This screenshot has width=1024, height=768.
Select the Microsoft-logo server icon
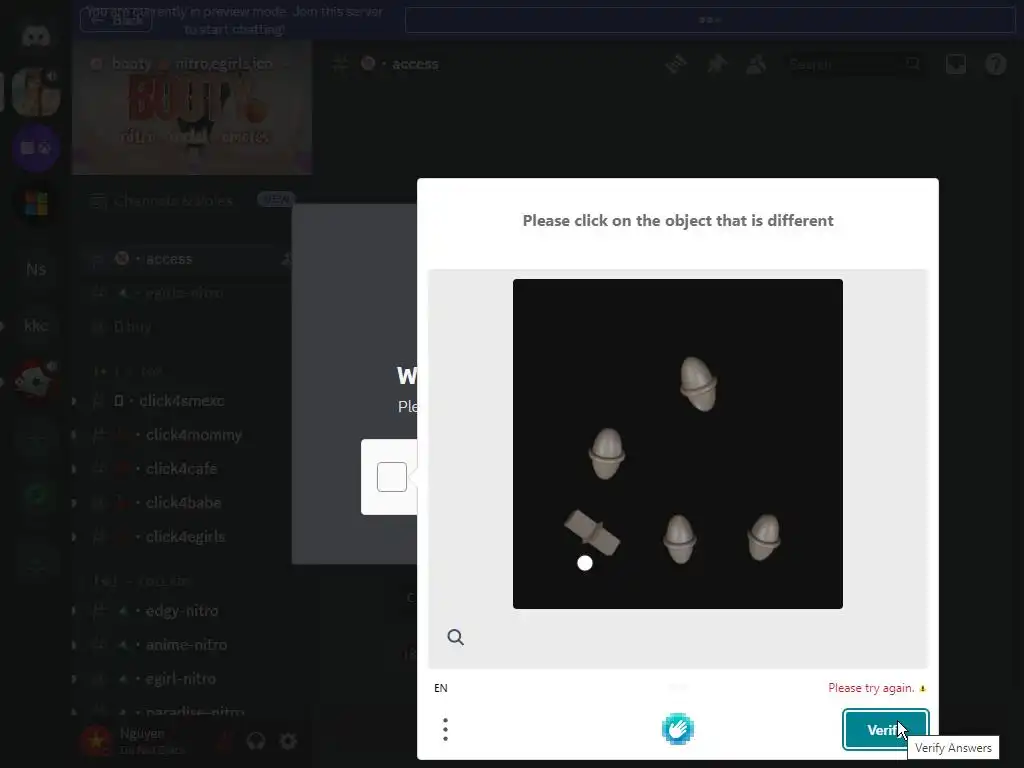pos(36,203)
